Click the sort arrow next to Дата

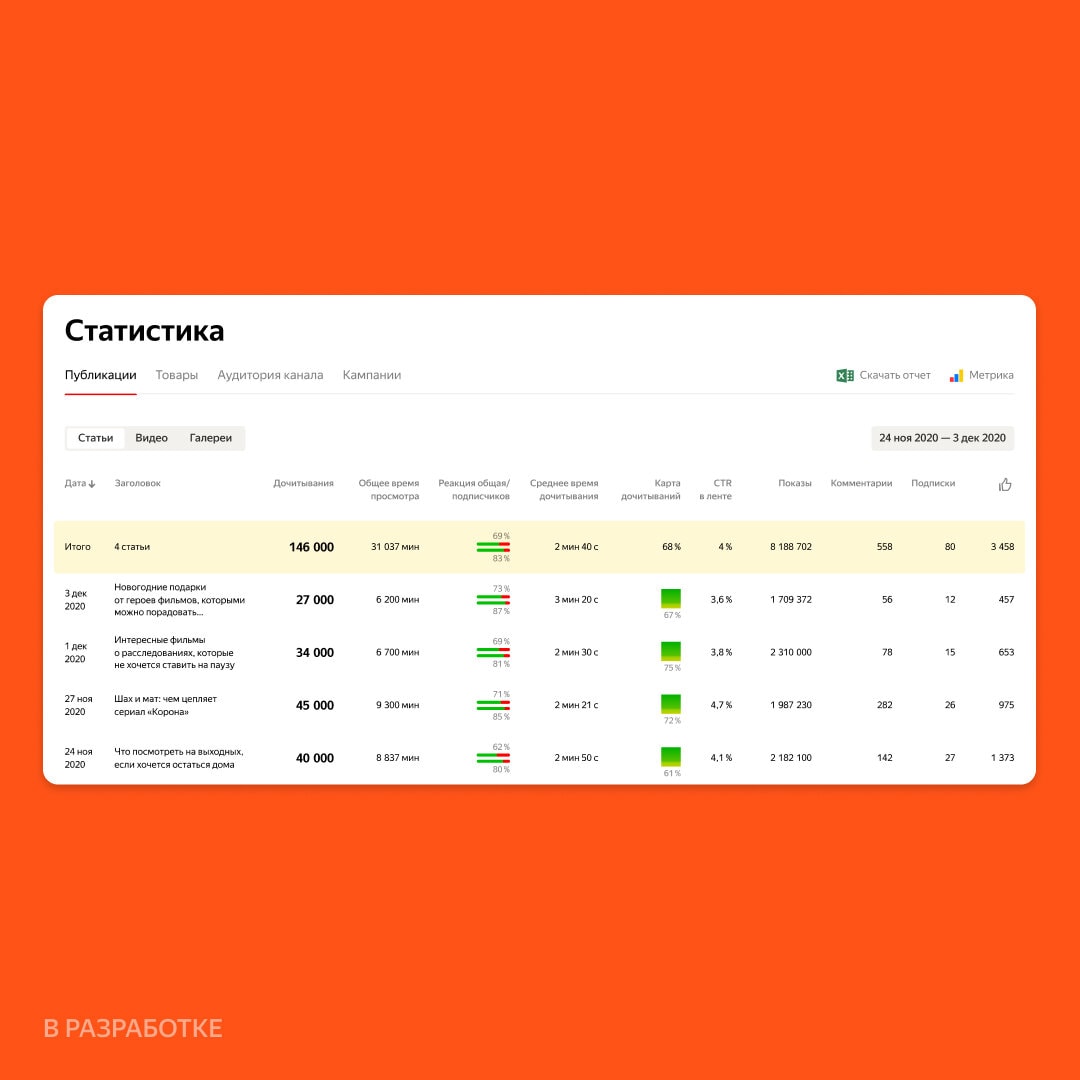[x=92, y=484]
